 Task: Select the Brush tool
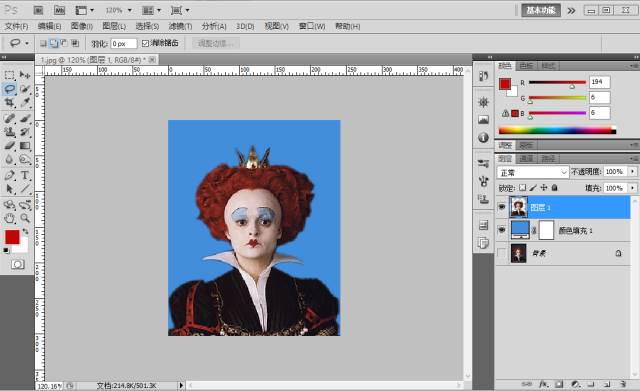(x=25, y=118)
